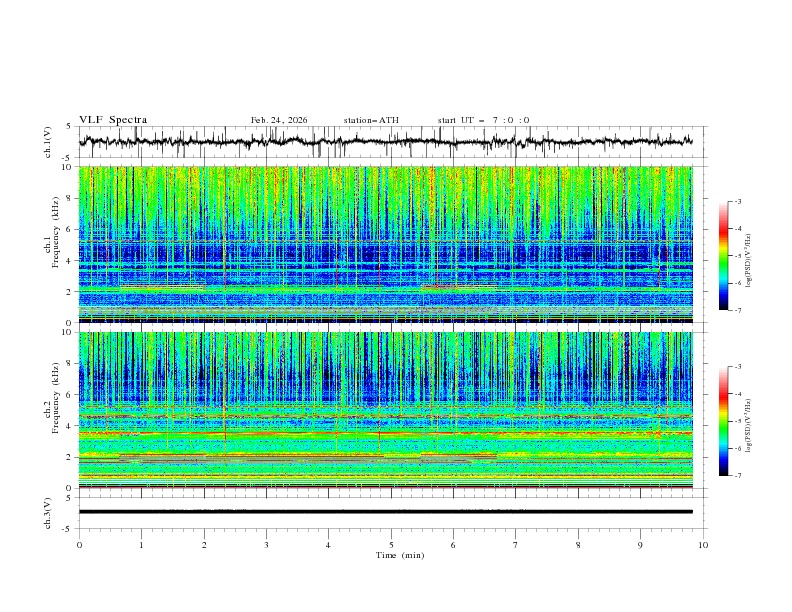Click time axis tick label "7"
Screen dimensions: 792x612
[x=516, y=545]
